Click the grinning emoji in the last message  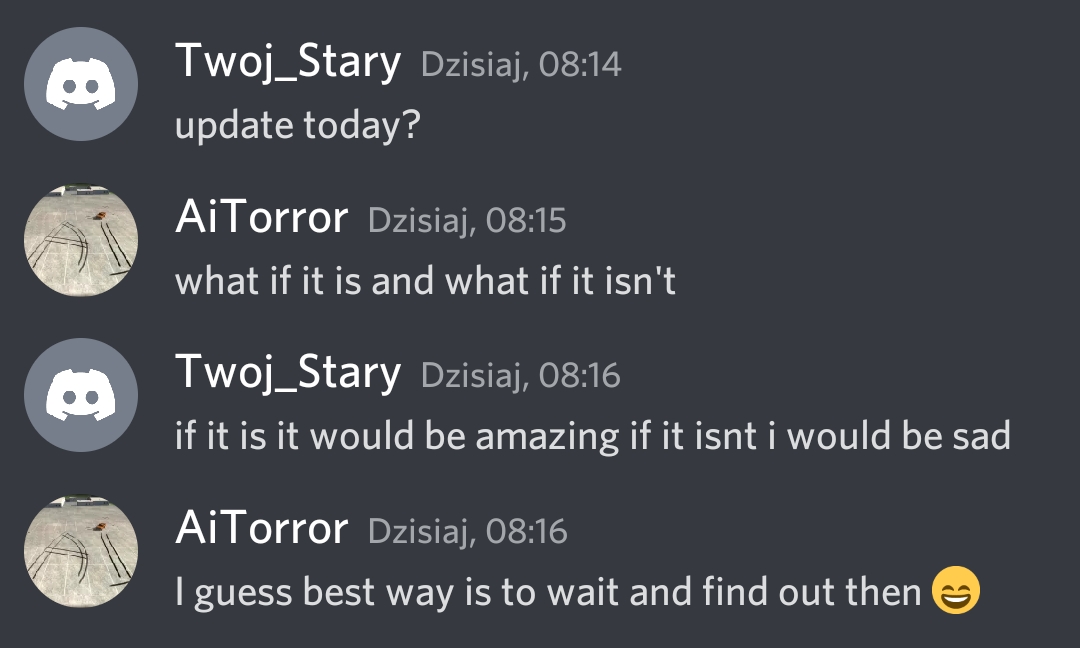955,590
